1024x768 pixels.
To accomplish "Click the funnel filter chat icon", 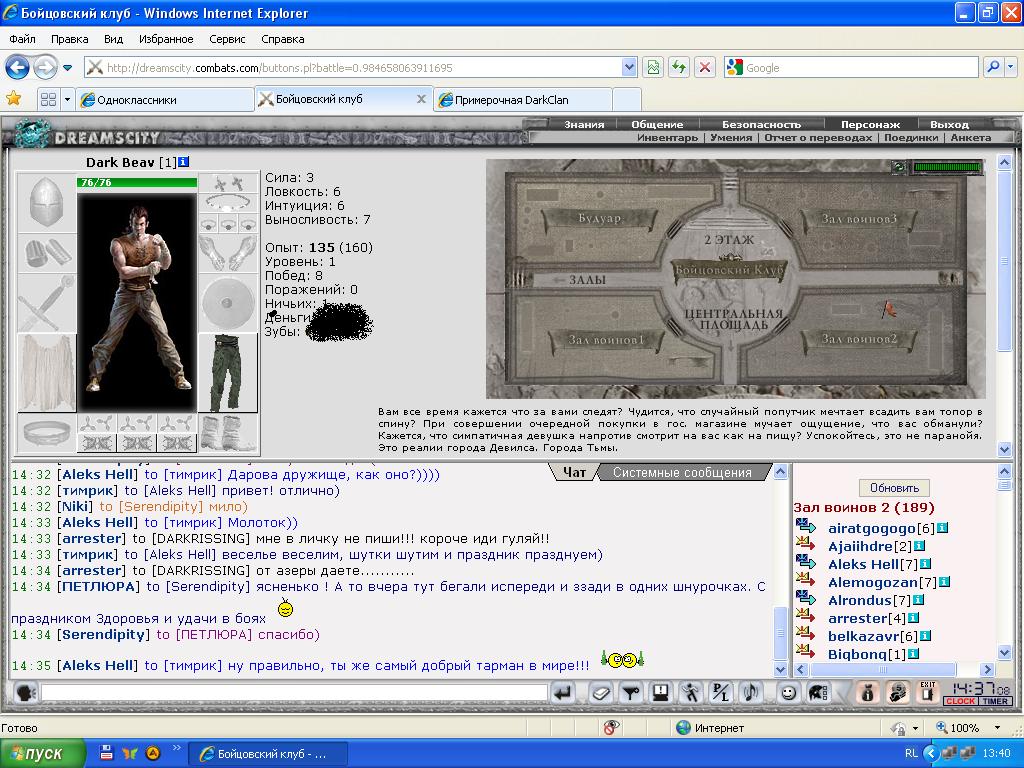I will tap(631, 692).
